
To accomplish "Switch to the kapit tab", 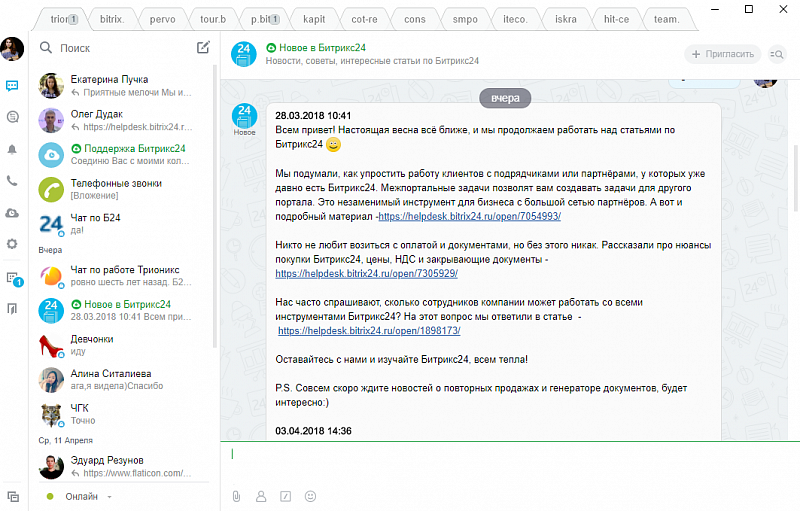I will [314, 19].
